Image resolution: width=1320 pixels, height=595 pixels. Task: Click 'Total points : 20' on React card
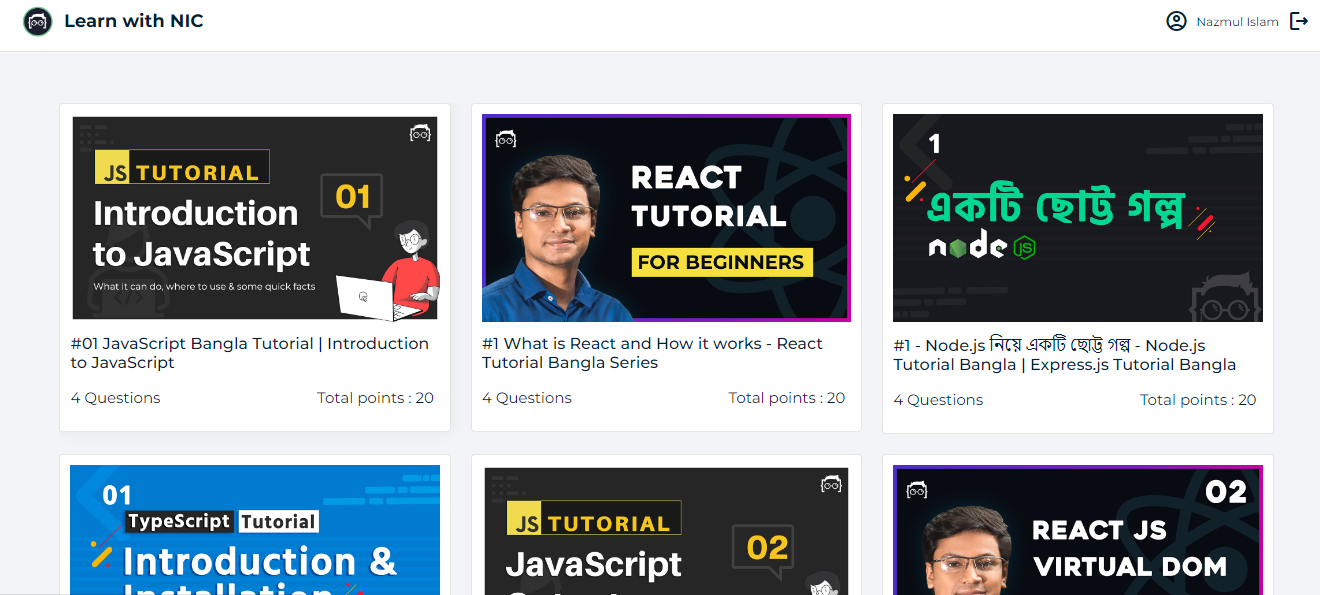coord(787,398)
